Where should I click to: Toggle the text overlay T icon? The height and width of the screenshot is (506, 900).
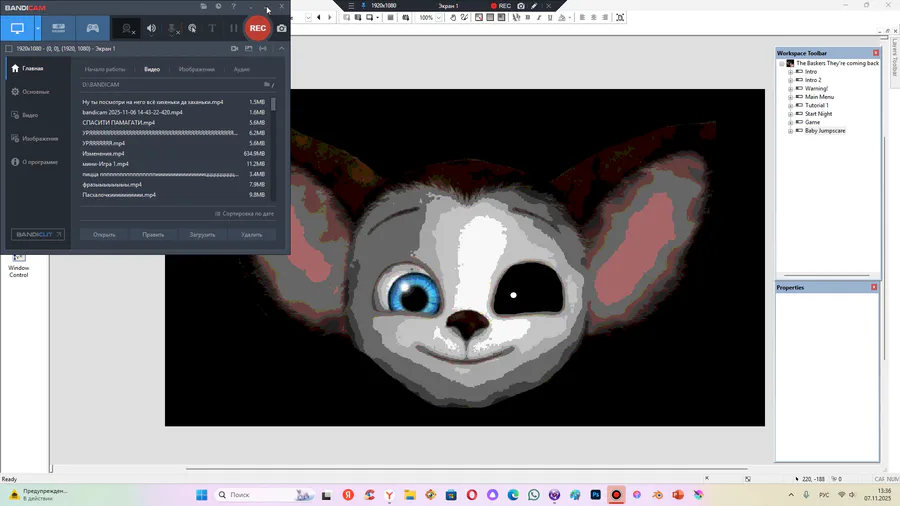tap(212, 28)
